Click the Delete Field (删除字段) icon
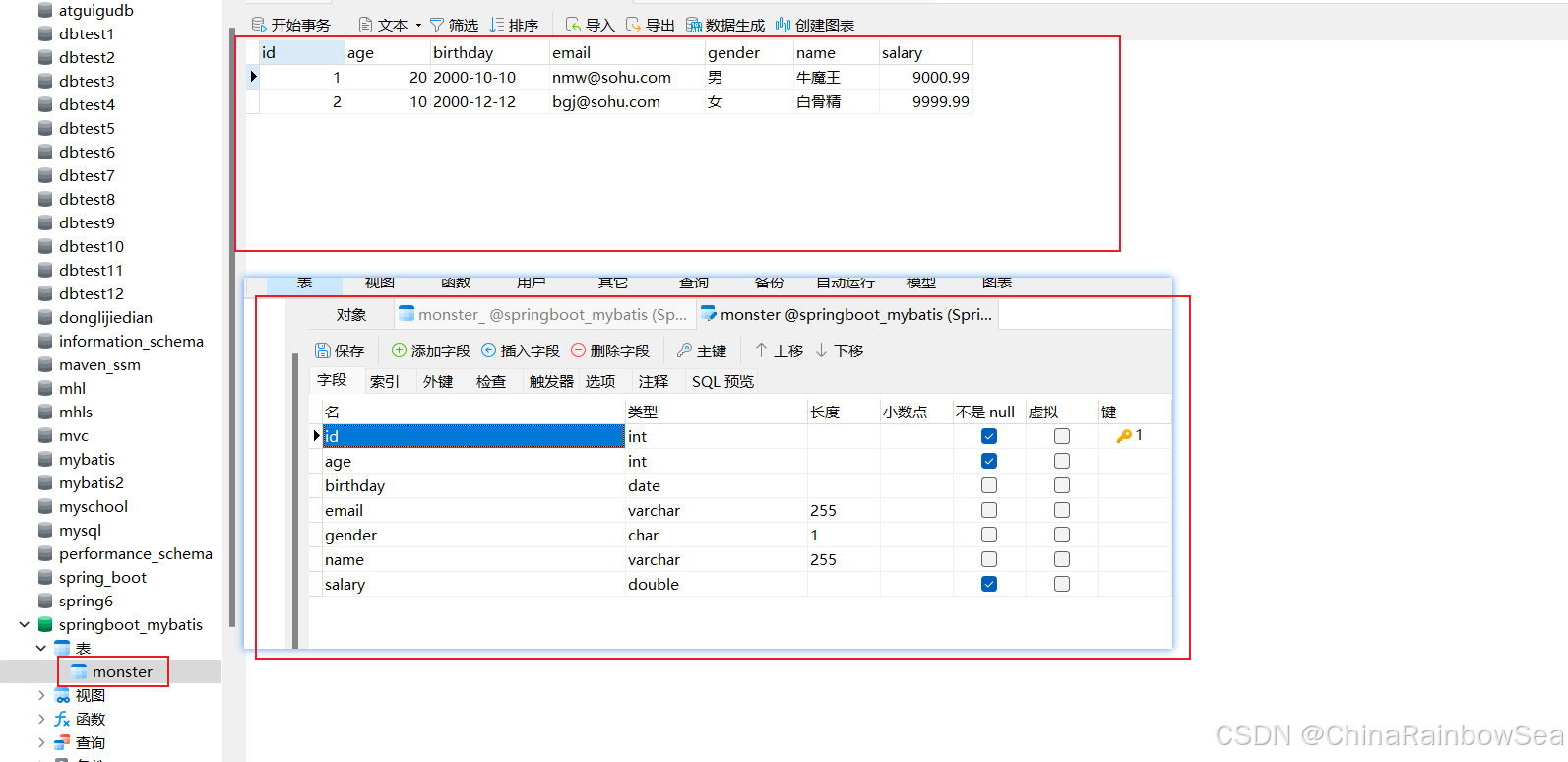 (x=578, y=350)
